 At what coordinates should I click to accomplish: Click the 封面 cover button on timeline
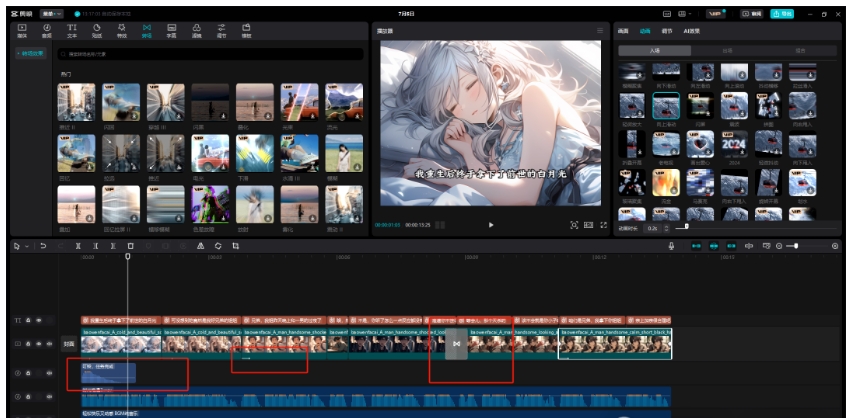point(69,344)
